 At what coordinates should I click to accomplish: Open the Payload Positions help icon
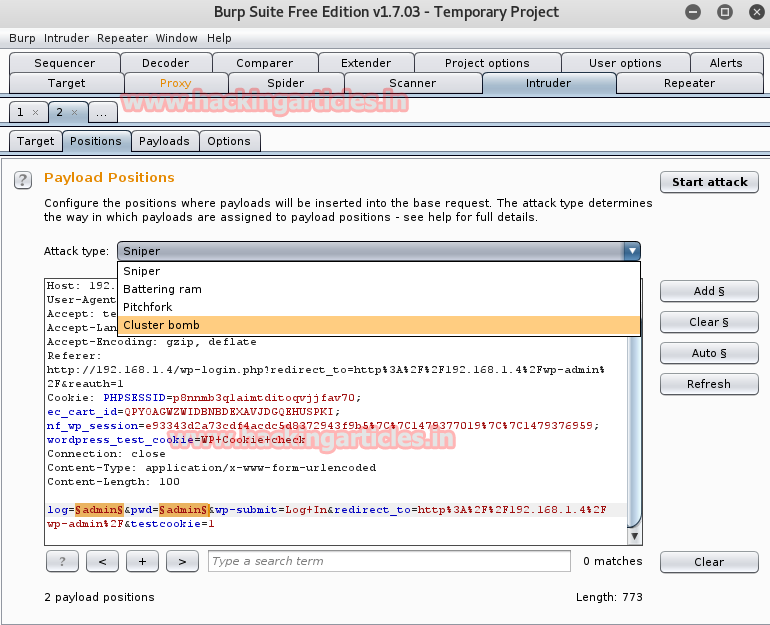click(x=23, y=180)
